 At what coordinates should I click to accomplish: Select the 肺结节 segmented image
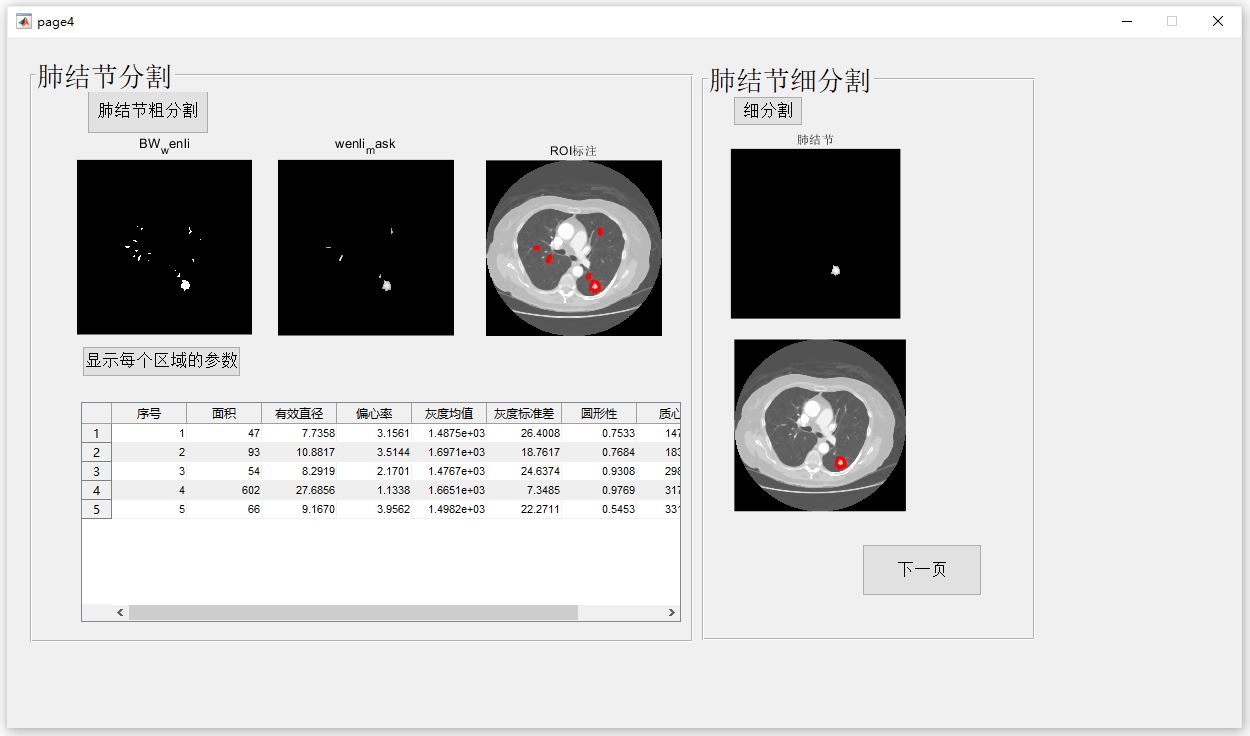pos(815,234)
